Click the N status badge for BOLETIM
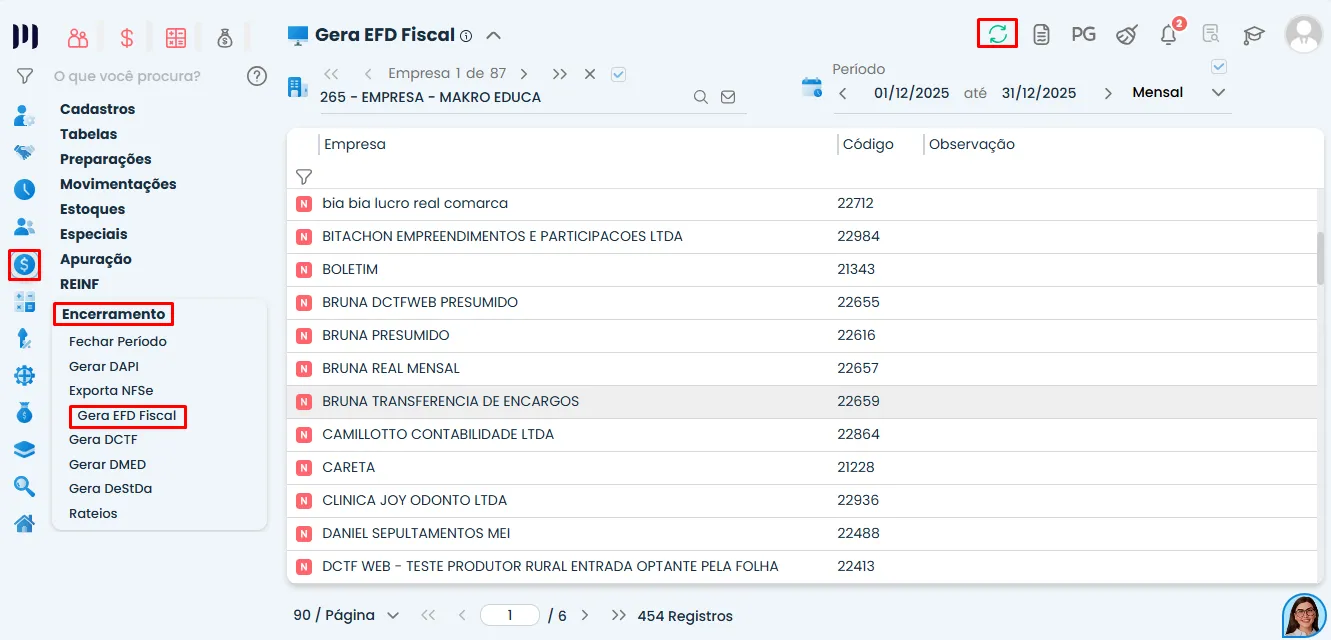The image size is (1331, 640). [x=304, y=270]
